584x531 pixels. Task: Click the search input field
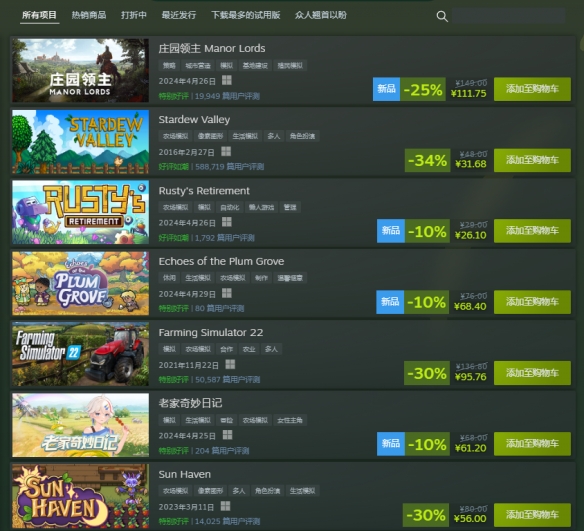coord(508,16)
